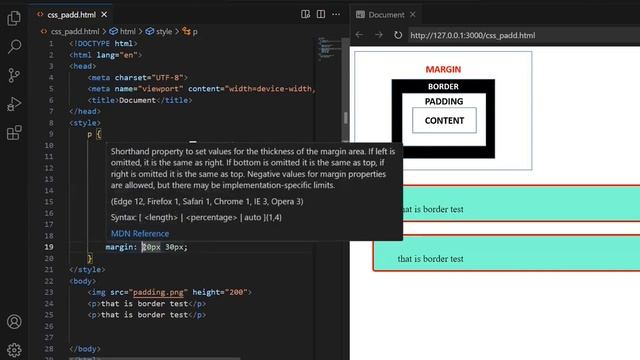Click the first paragraph in the preview
Viewport: 640px width, 360px height.
pyautogui.click(x=521, y=203)
